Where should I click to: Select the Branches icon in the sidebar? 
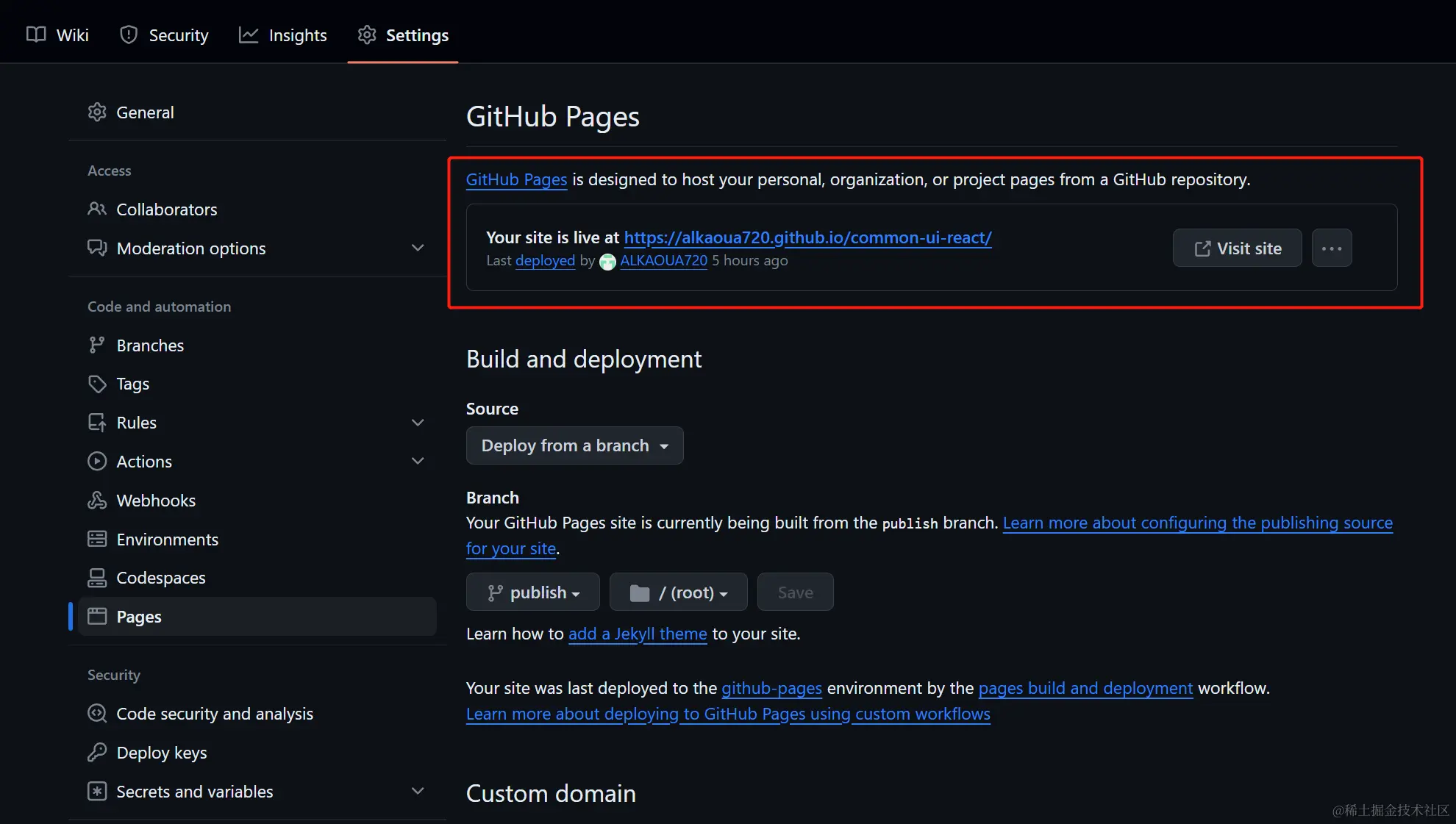coord(98,345)
